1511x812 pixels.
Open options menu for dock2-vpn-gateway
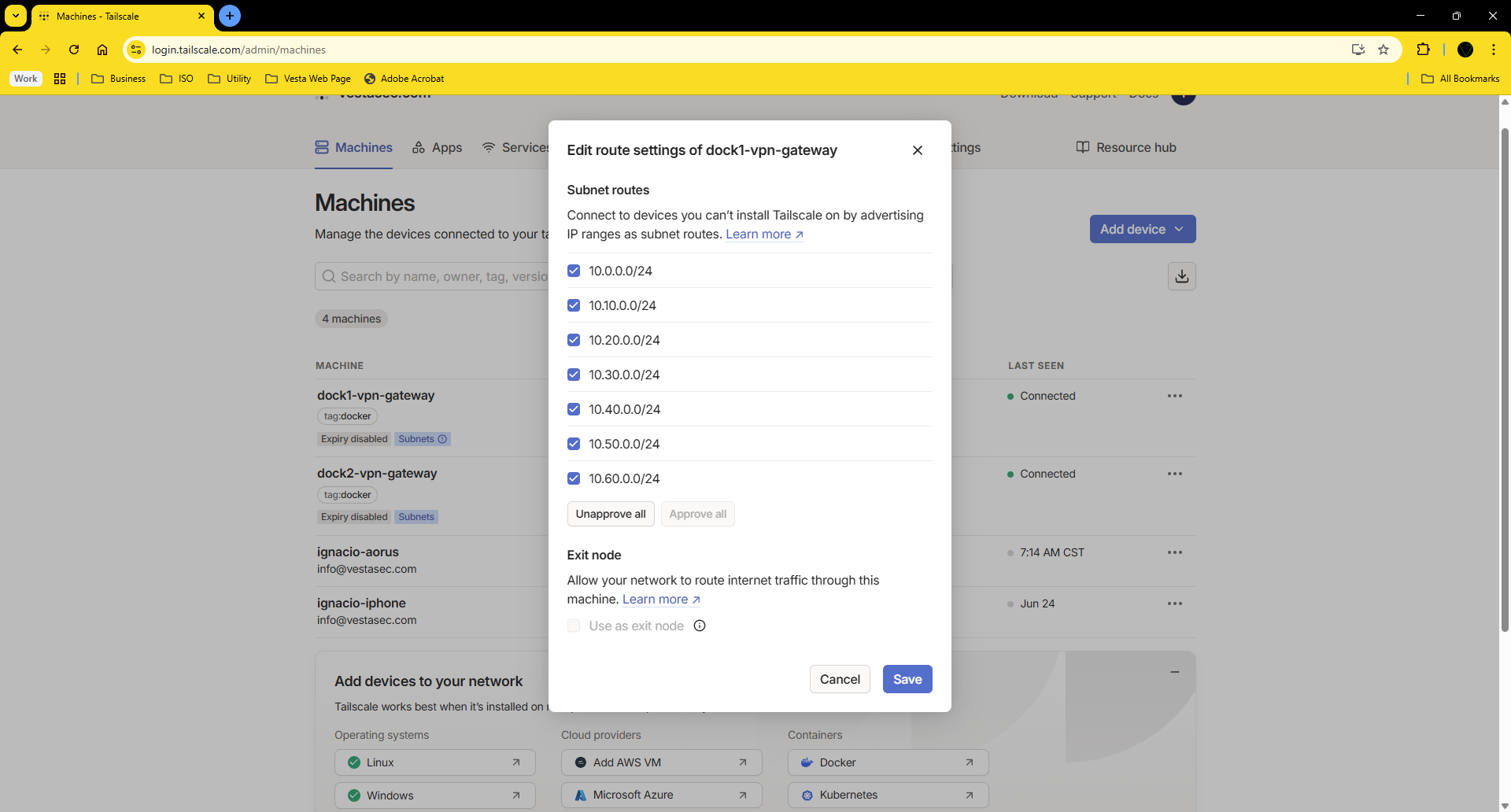tap(1175, 474)
